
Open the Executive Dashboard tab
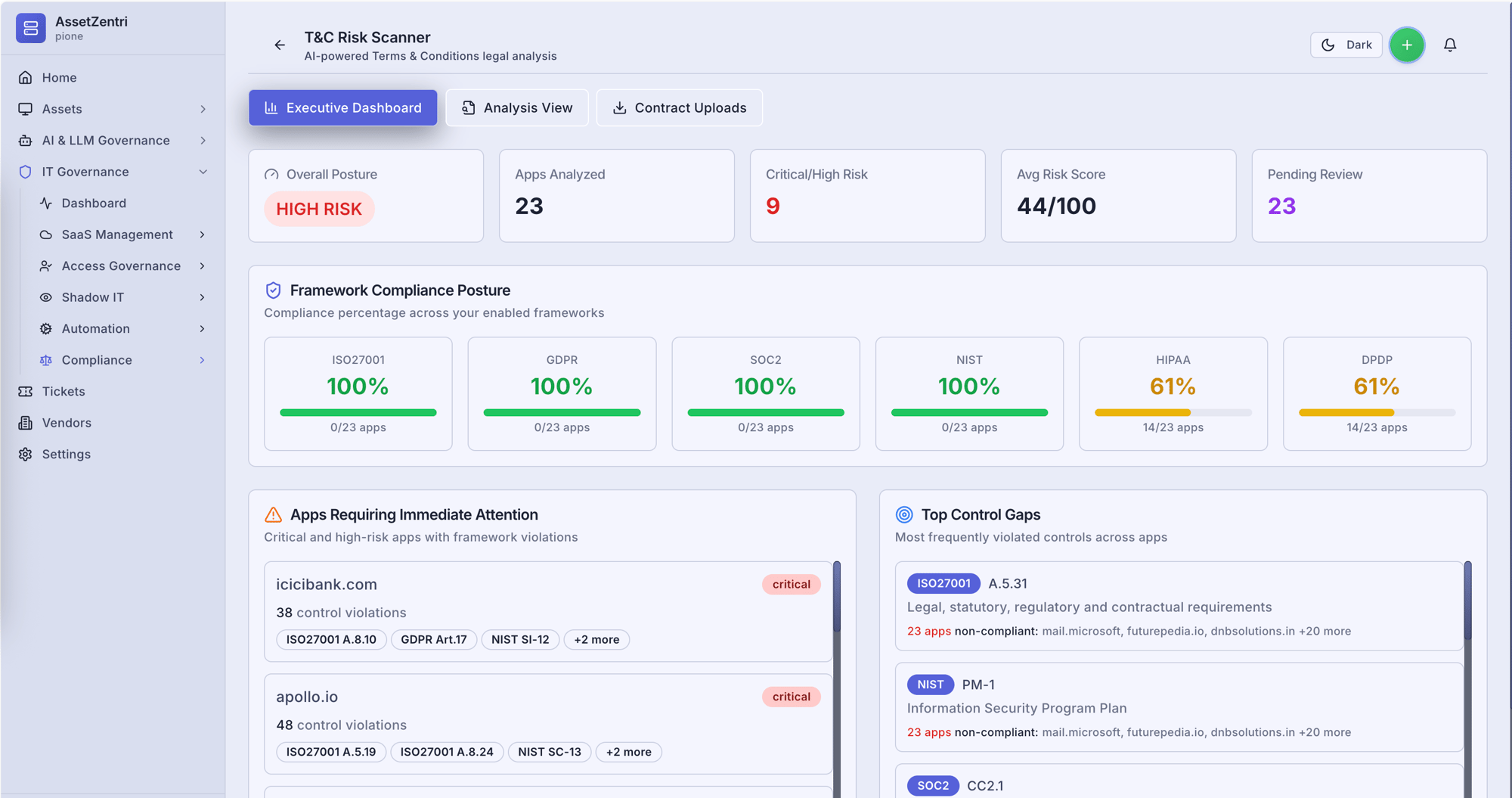coord(343,108)
